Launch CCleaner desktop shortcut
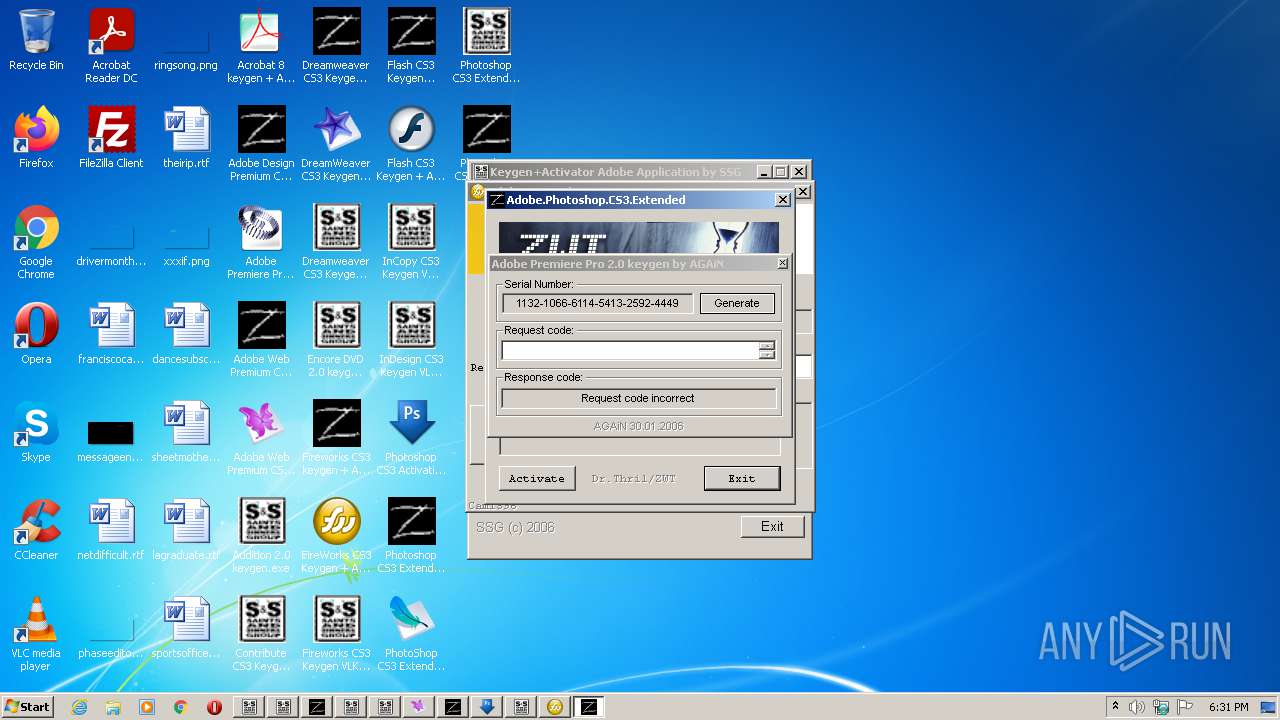Viewport: 1280px width, 720px height. [36, 530]
